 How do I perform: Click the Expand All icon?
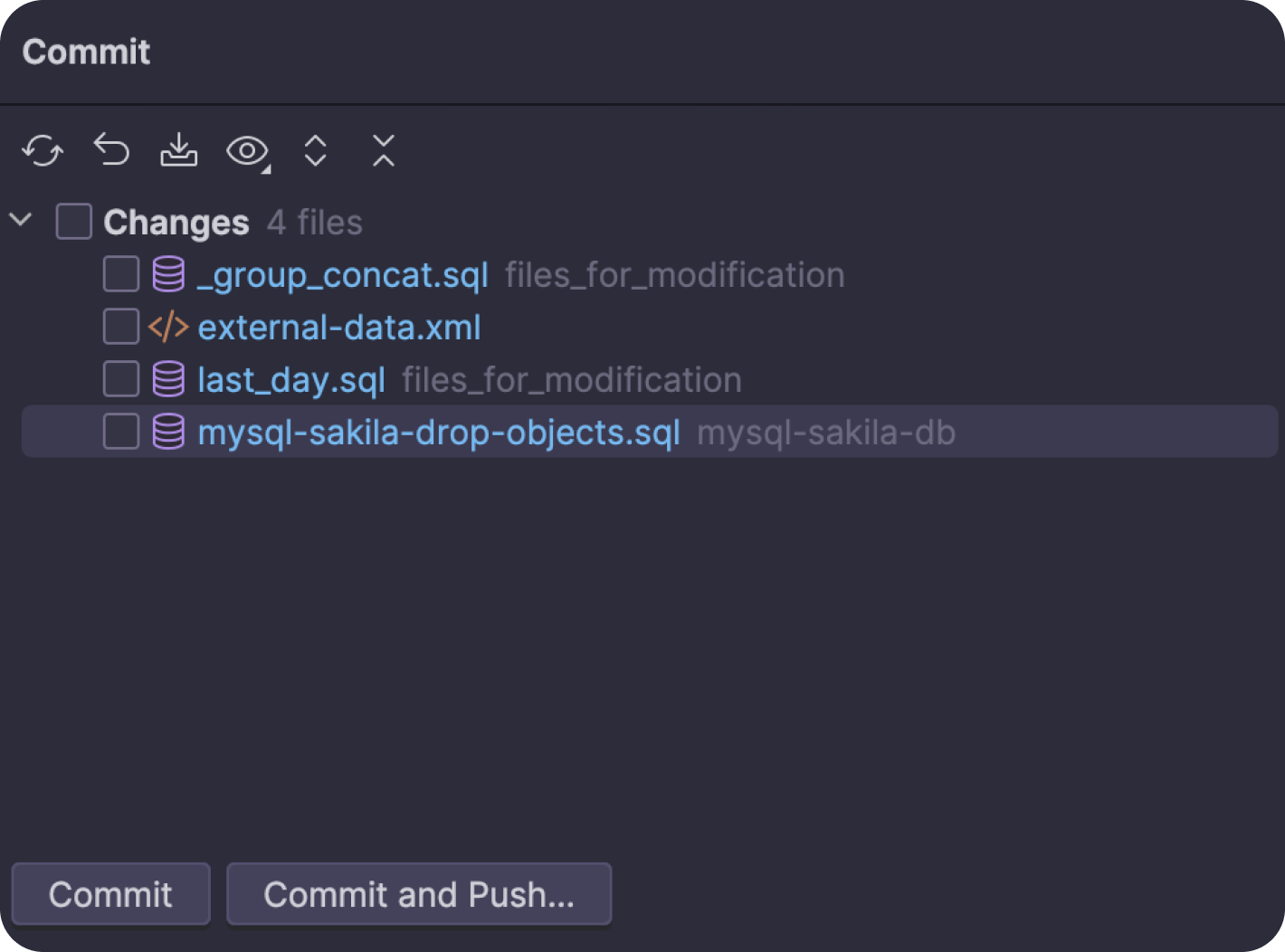(x=315, y=150)
